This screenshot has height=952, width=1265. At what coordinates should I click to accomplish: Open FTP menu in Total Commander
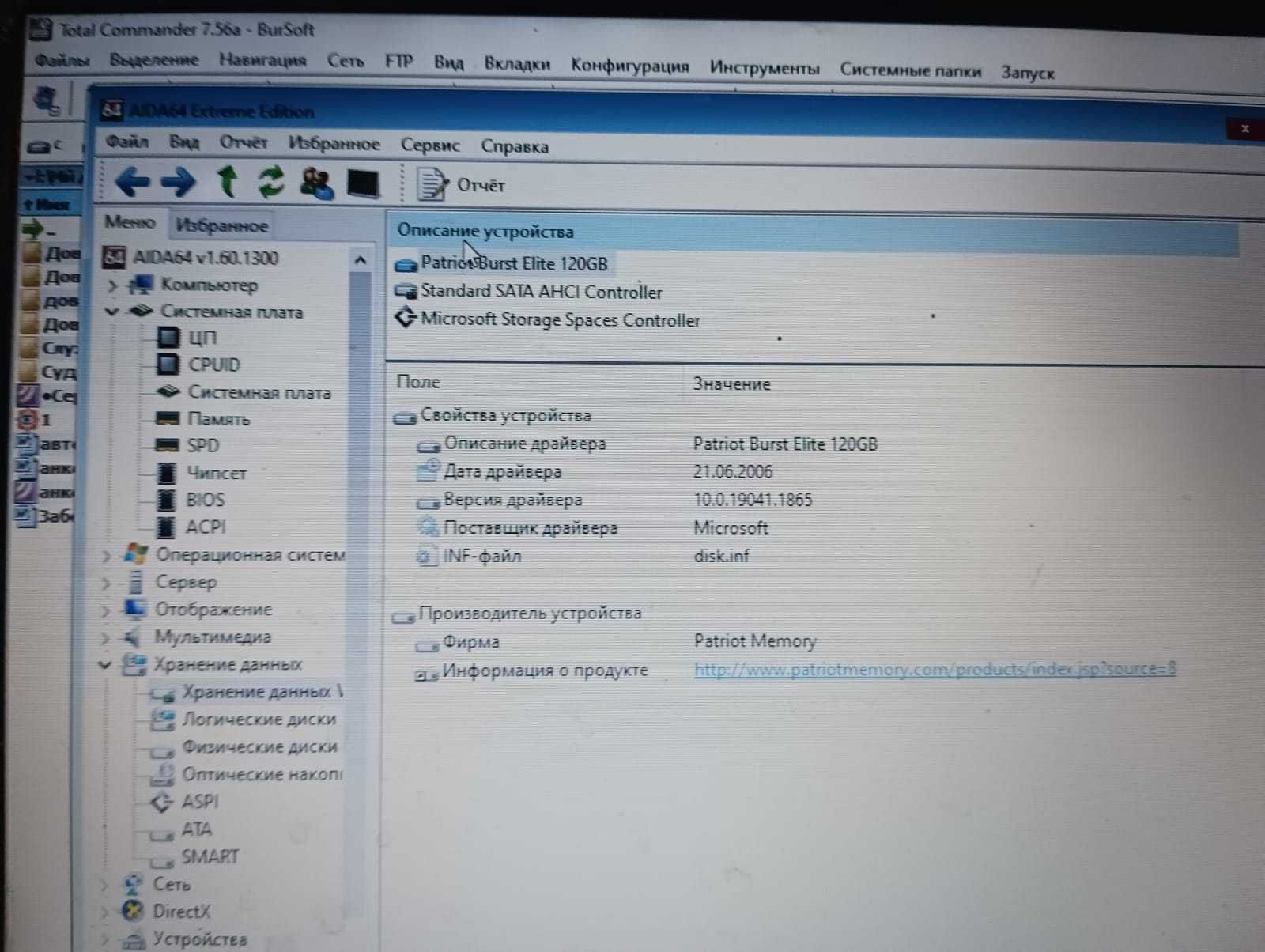(x=398, y=62)
